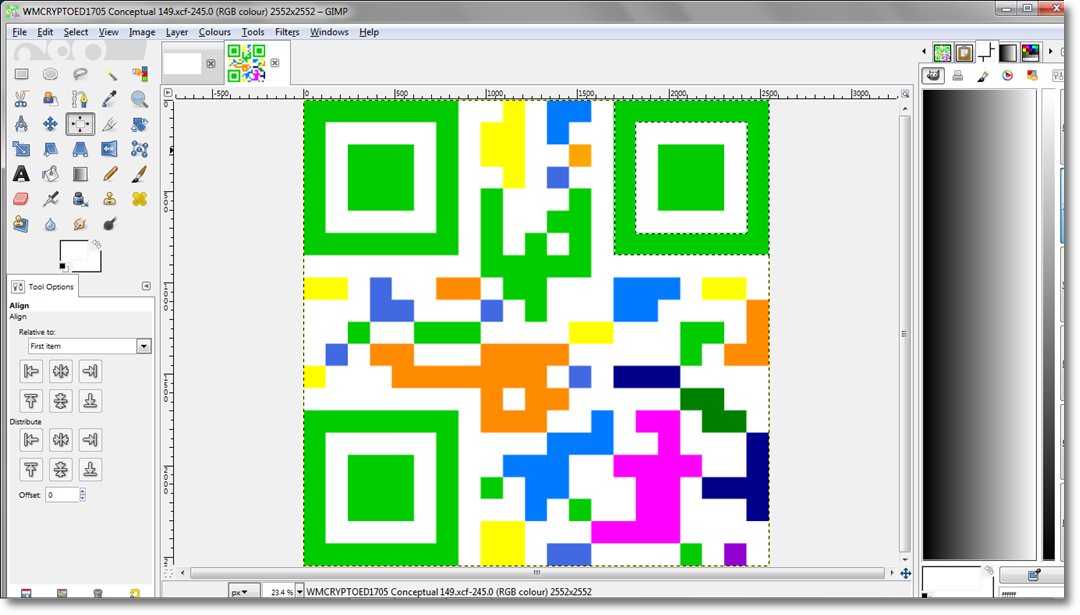The image size is (1080, 615).
Task: Delete tool preset trash icon
Action: (98, 594)
